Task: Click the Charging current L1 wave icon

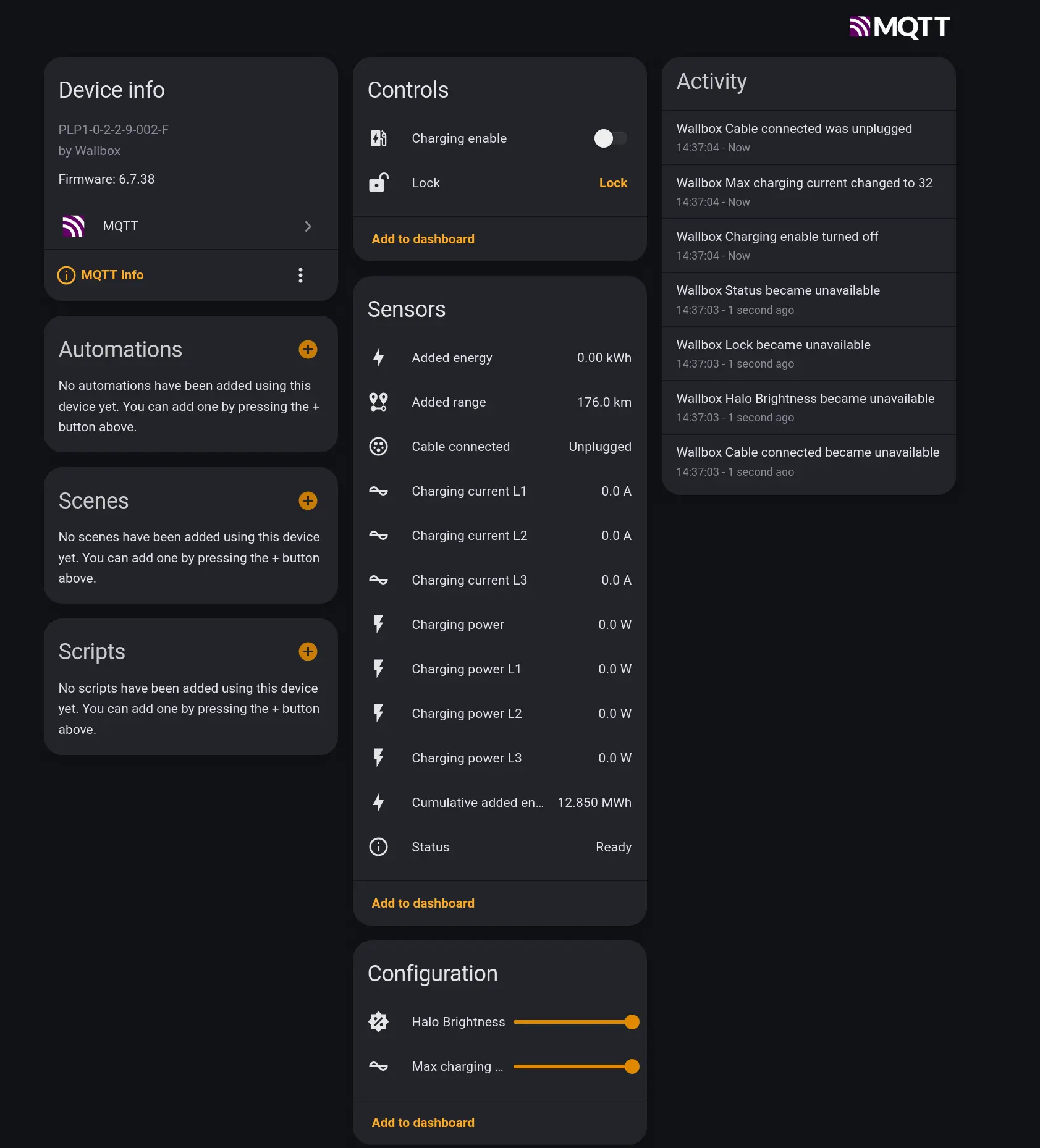Action: tap(378, 491)
